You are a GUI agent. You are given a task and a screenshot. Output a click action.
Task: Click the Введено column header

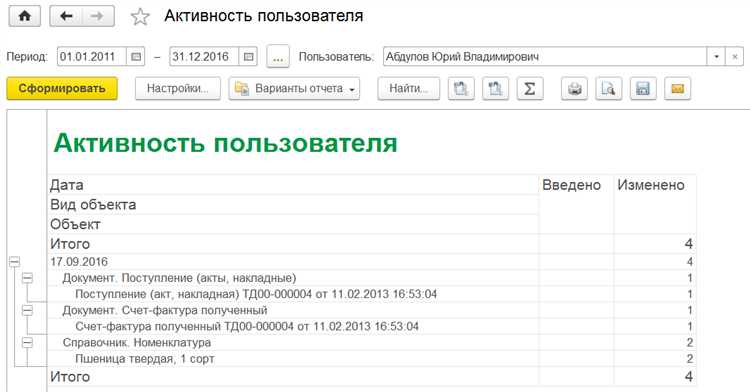click(x=576, y=204)
